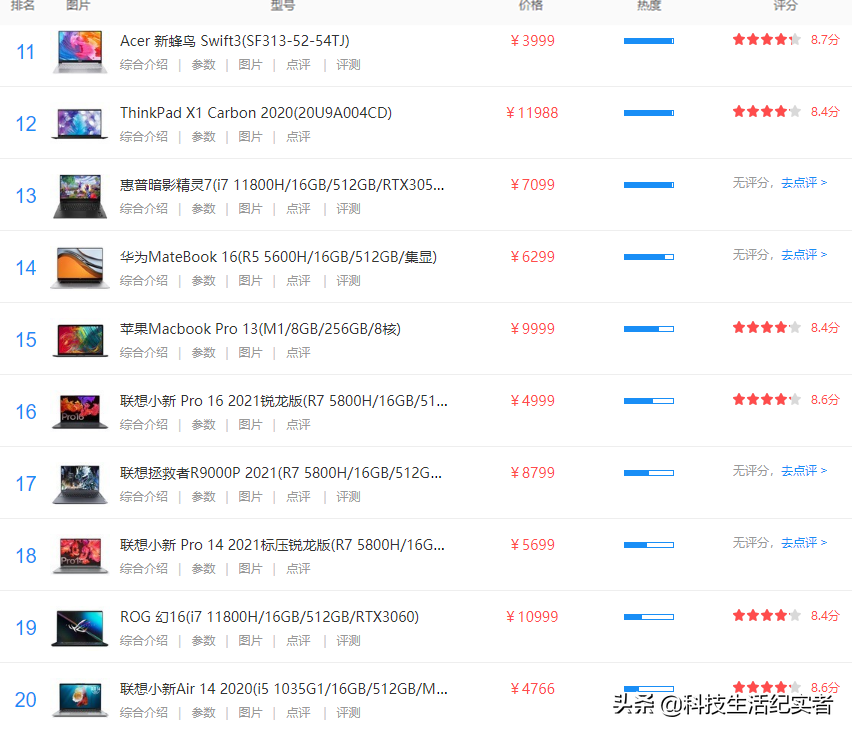Open 综合介绍 under 华为MateBook 16
This screenshot has height=734, width=852.
tap(144, 280)
